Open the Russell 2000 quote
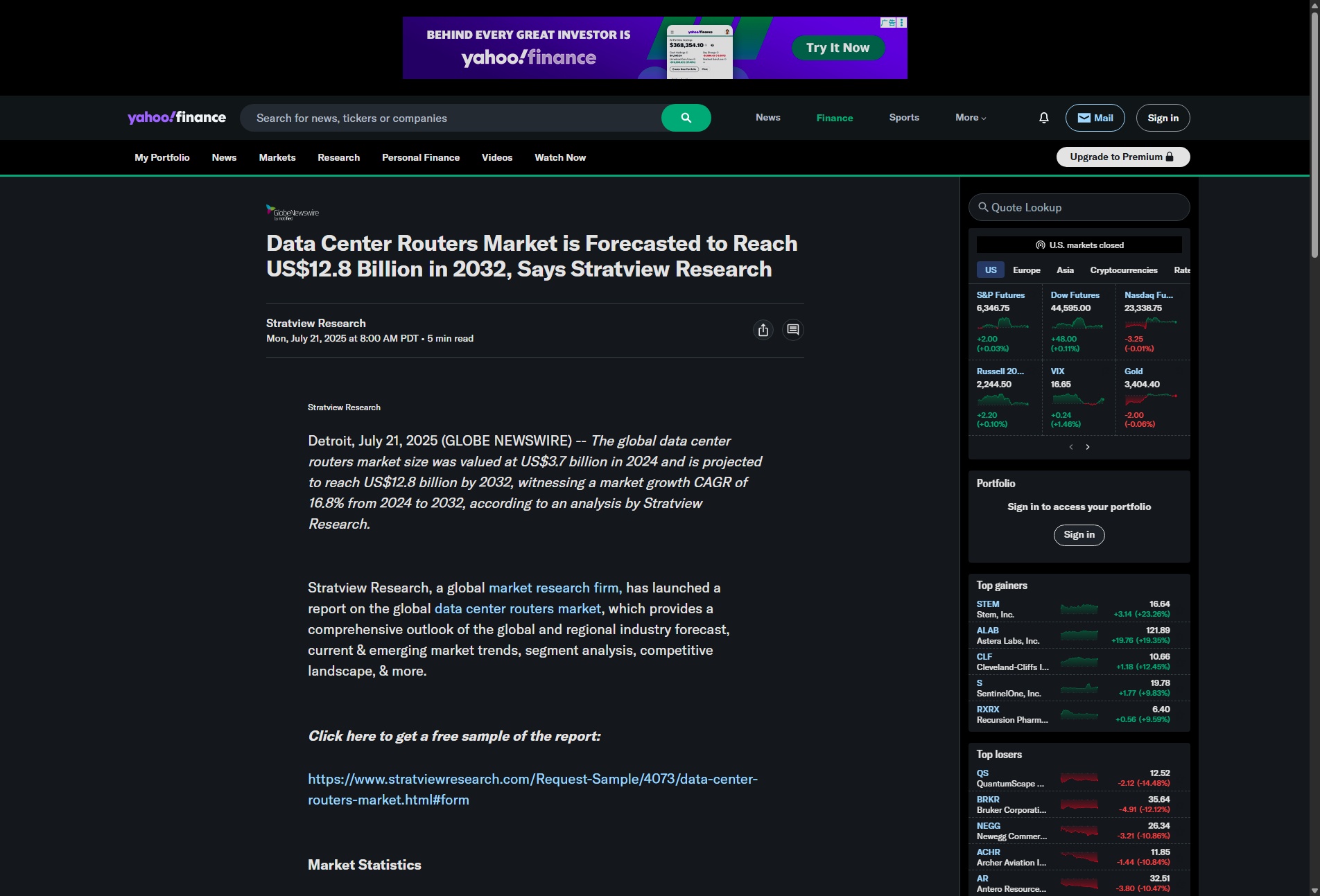The width and height of the screenshot is (1320, 896). pos(1000,371)
